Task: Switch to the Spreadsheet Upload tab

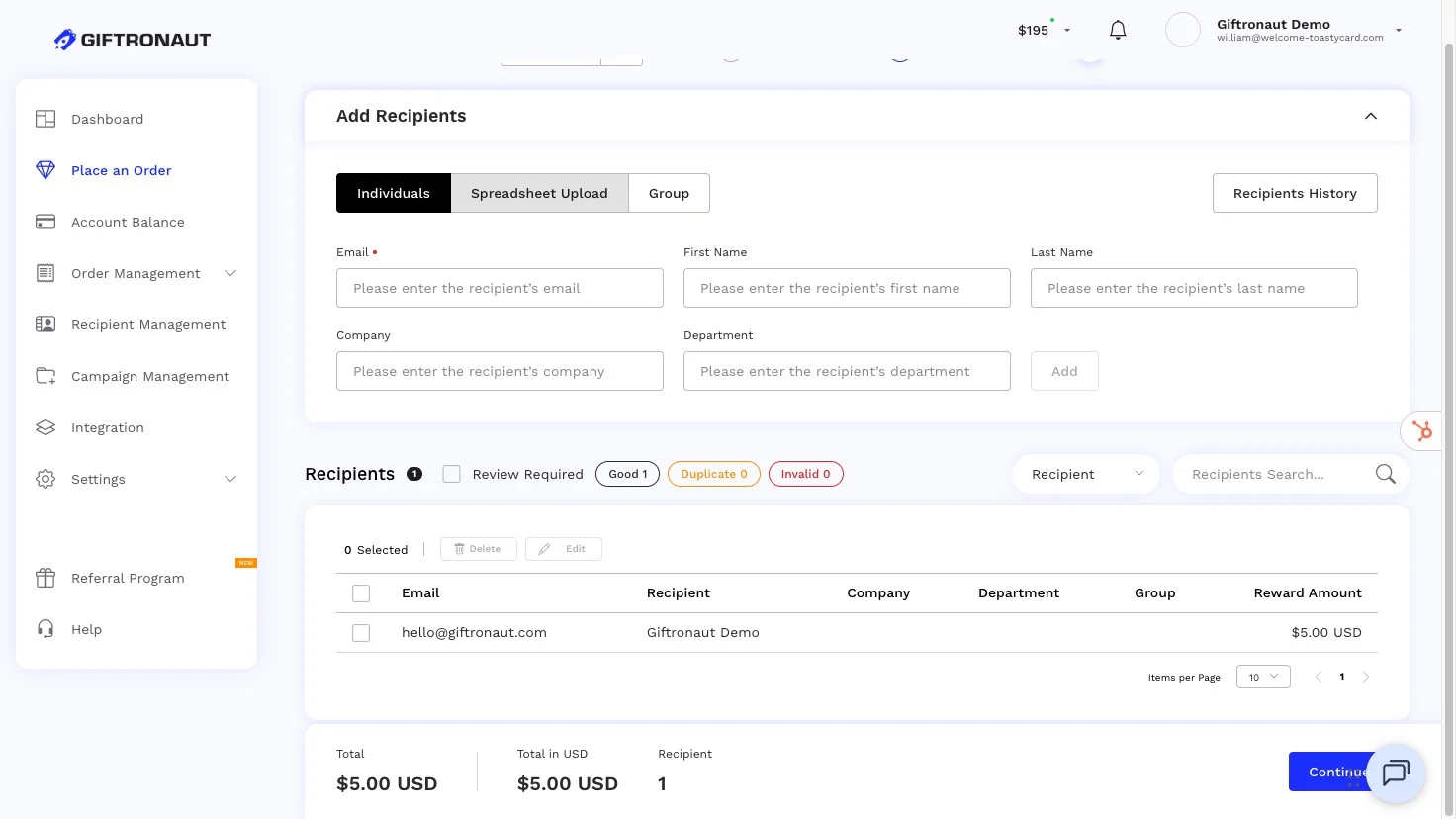Action: 539,193
